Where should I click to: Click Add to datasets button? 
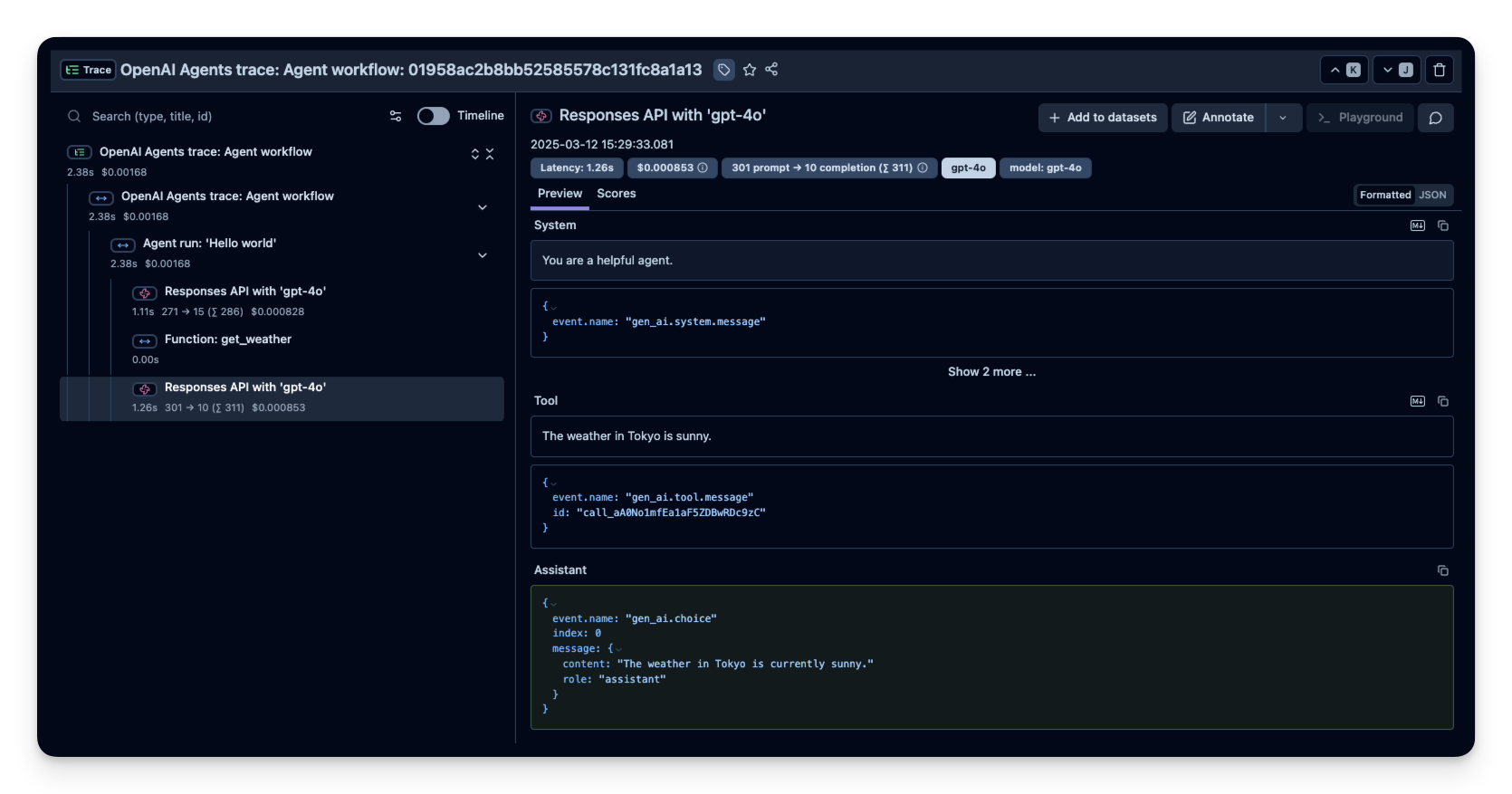coord(1103,118)
